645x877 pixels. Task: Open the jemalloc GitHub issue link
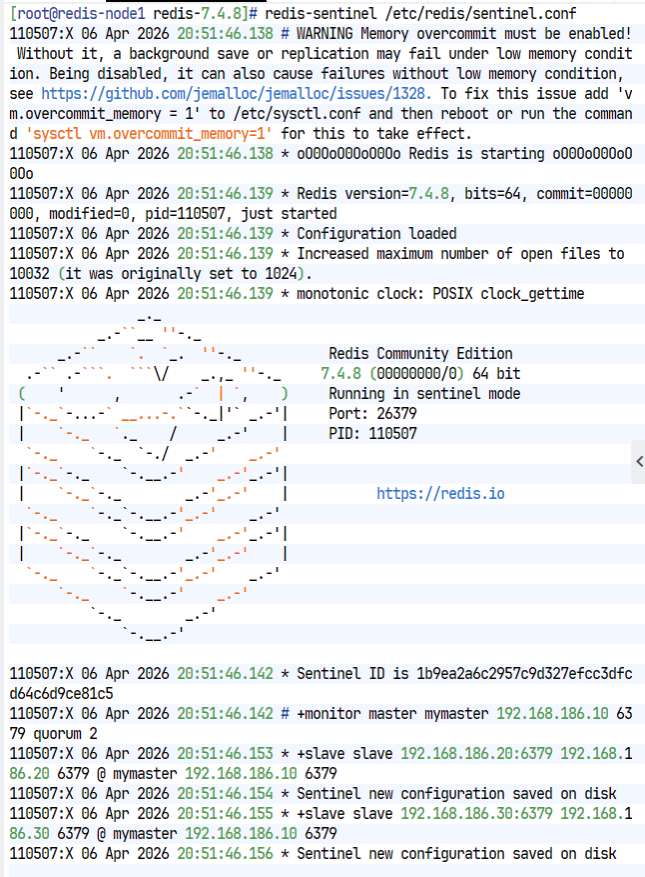(236, 93)
